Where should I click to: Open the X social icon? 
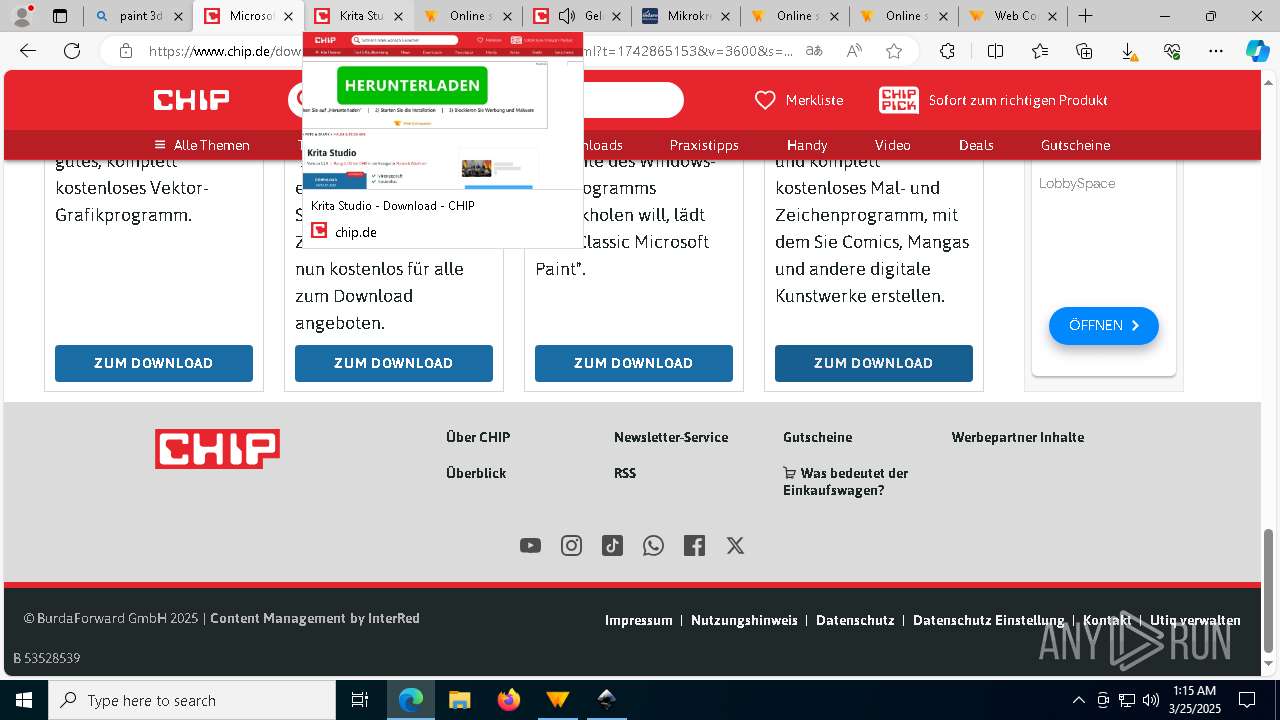pyautogui.click(x=735, y=545)
